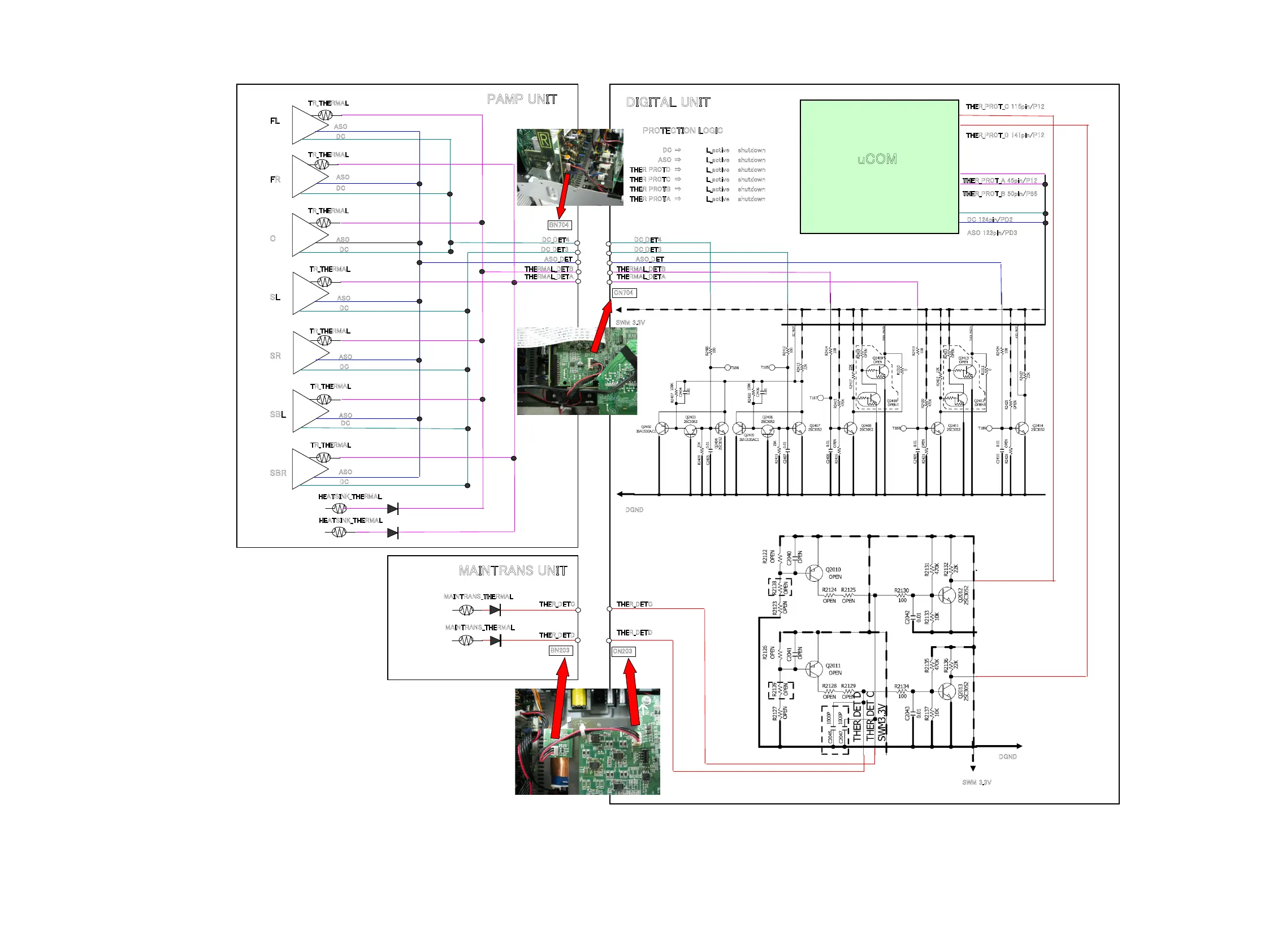The width and height of the screenshot is (1282, 952).
Task: Click the BN203 connector label box
Action: coord(560,651)
